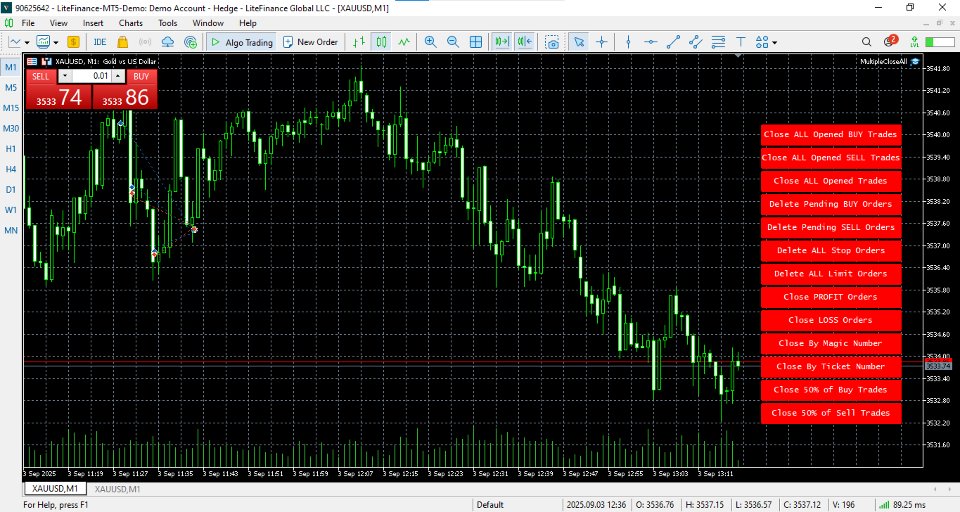Decrease lot volume with down arrow
960x512 pixels.
[x=64, y=76]
